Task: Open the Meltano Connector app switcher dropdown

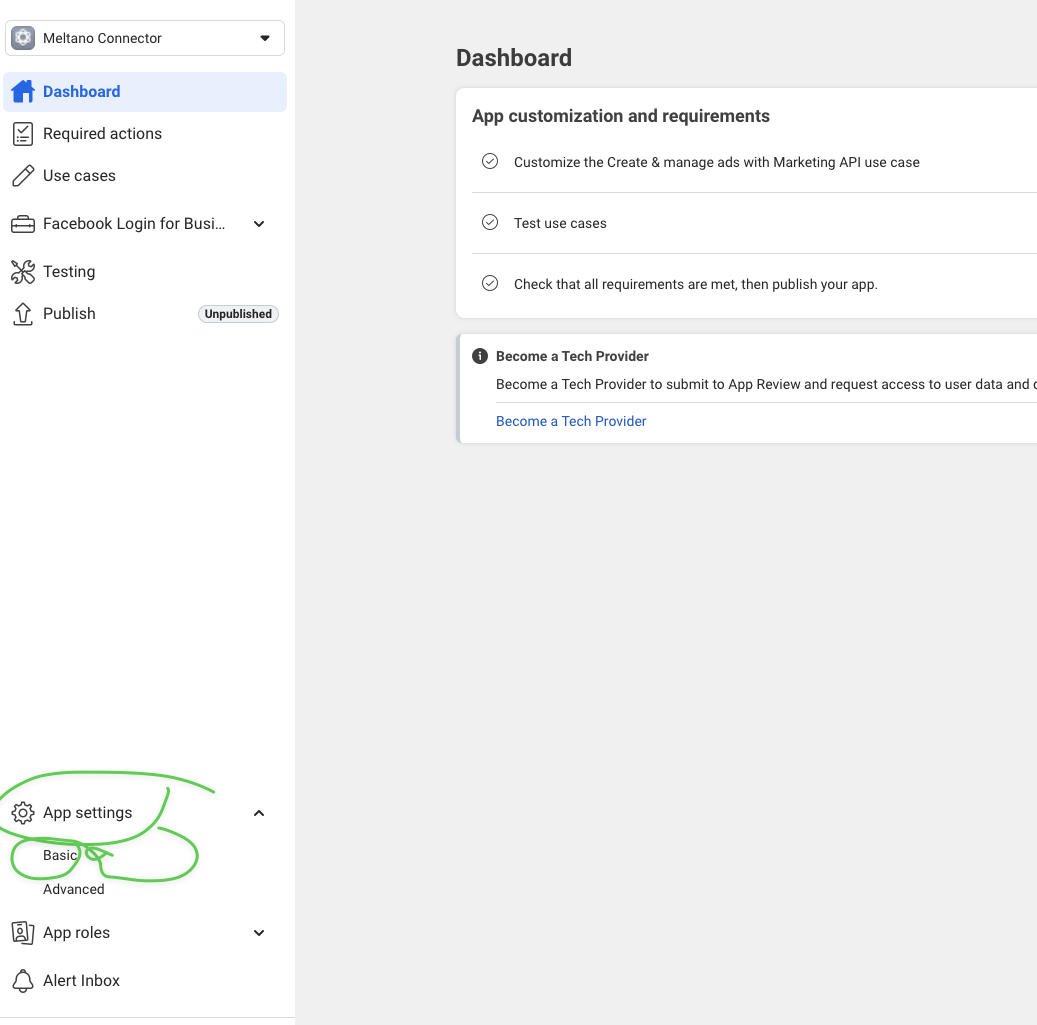Action: 264,37
